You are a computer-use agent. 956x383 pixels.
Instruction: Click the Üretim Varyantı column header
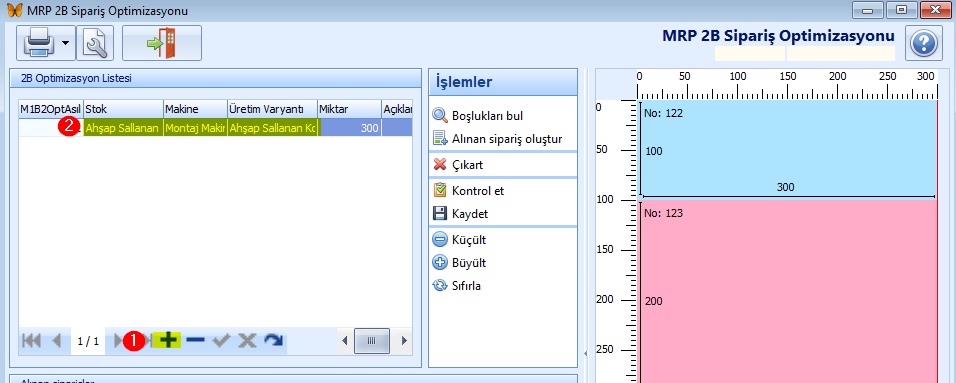(272, 109)
